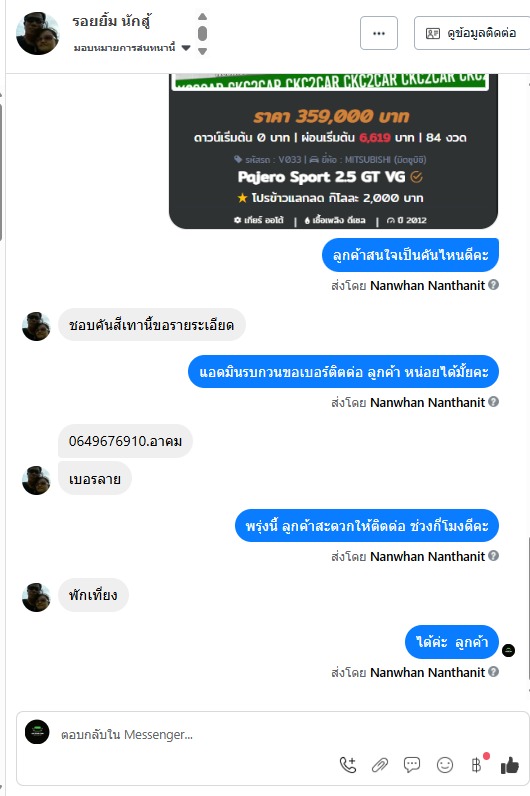Click the phone call icon in reply box
530x796 pixels.
348,765
